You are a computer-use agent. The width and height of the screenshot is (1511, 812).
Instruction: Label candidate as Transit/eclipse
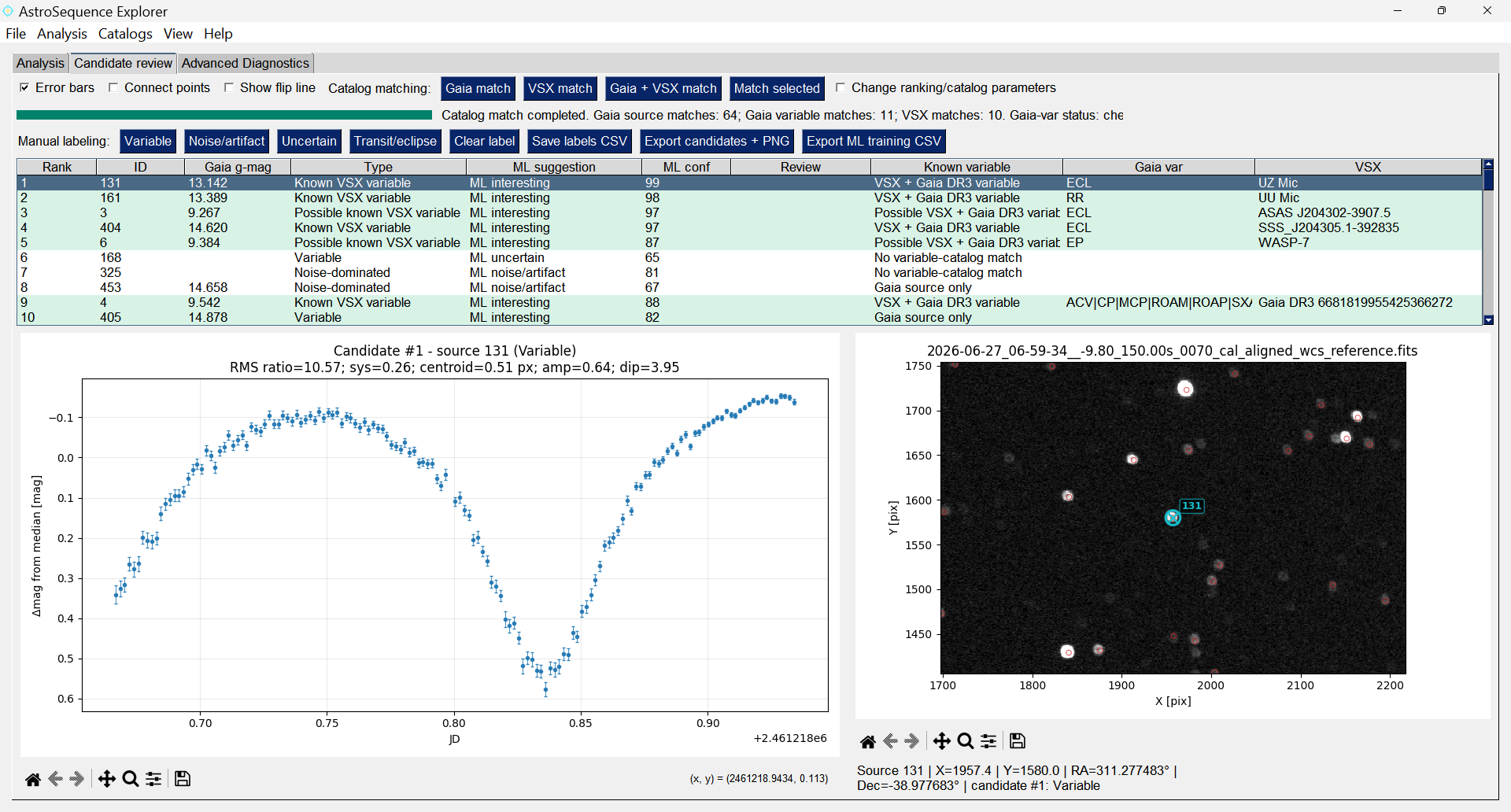[x=395, y=141]
